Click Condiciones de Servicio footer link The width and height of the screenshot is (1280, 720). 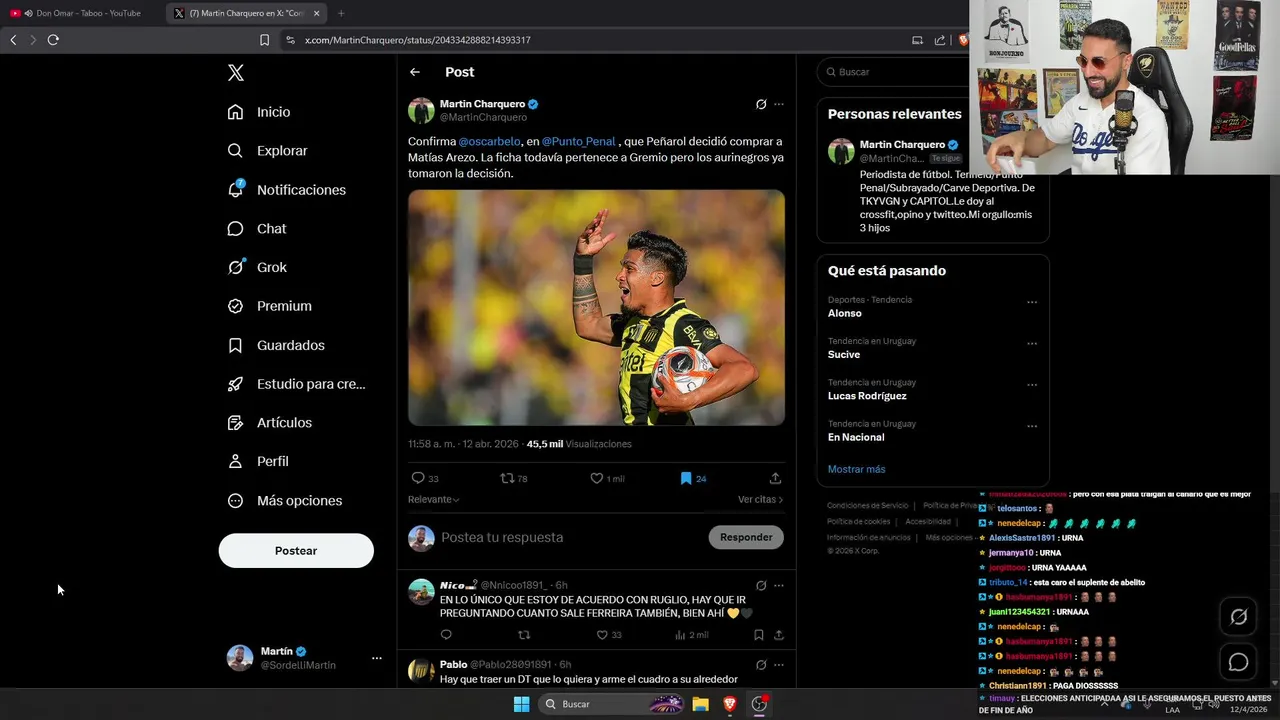pyautogui.click(x=868, y=506)
